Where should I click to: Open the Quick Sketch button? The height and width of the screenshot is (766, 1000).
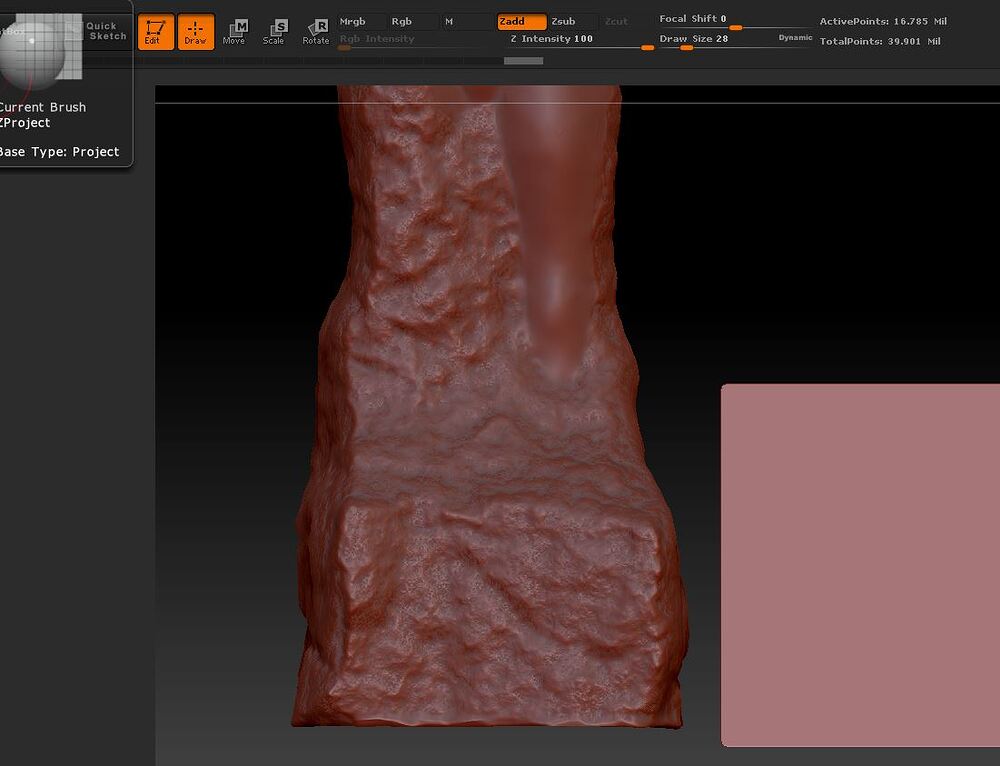pos(99,31)
